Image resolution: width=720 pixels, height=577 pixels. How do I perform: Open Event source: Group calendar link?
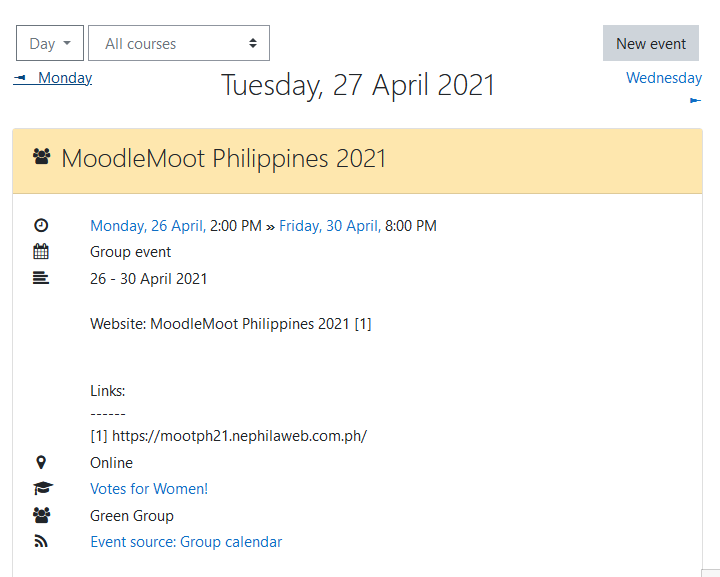point(186,542)
